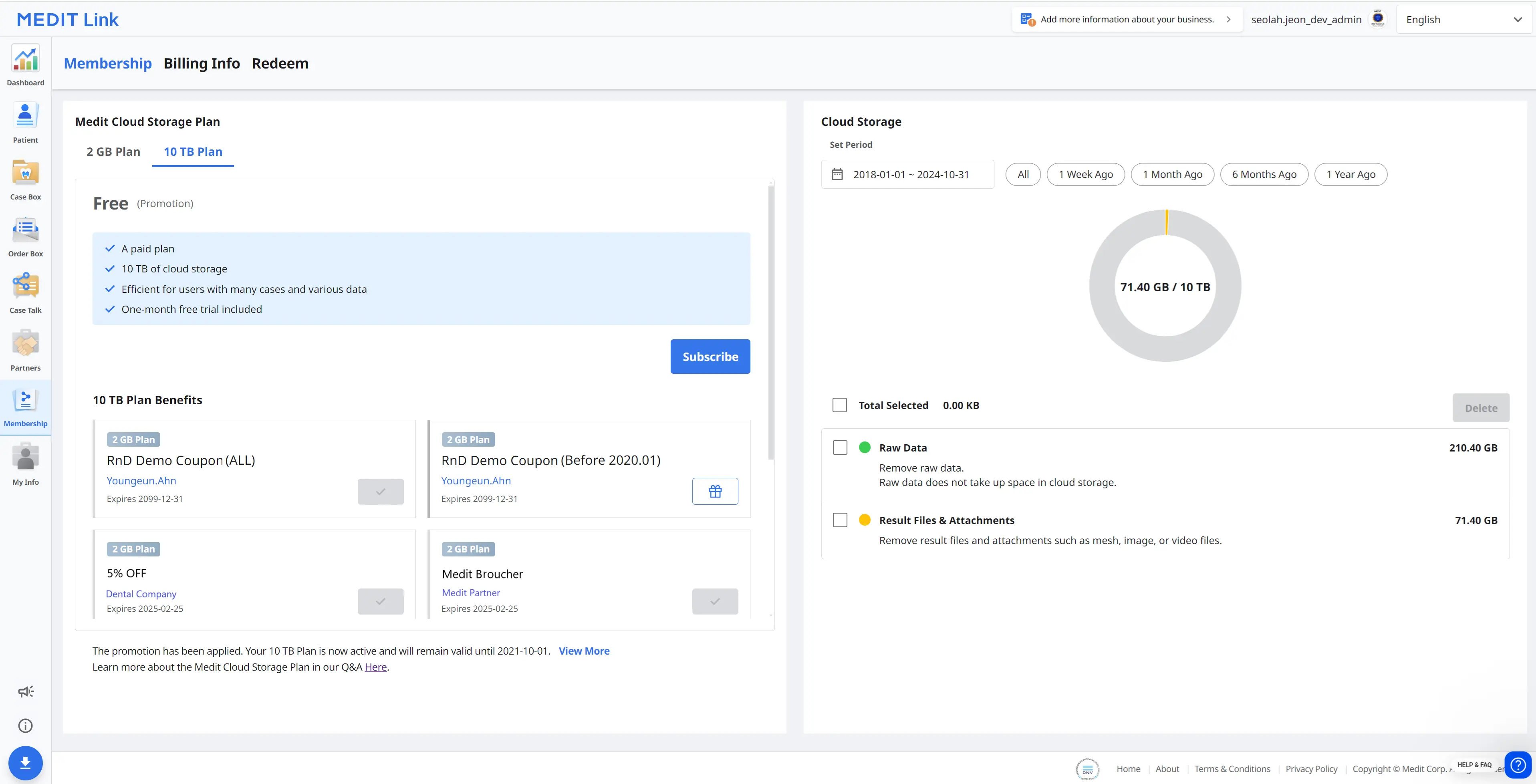Image resolution: width=1536 pixels, height=784 pixels.
Task: Click the green Raw Data color dot
Action: (864, 447)
